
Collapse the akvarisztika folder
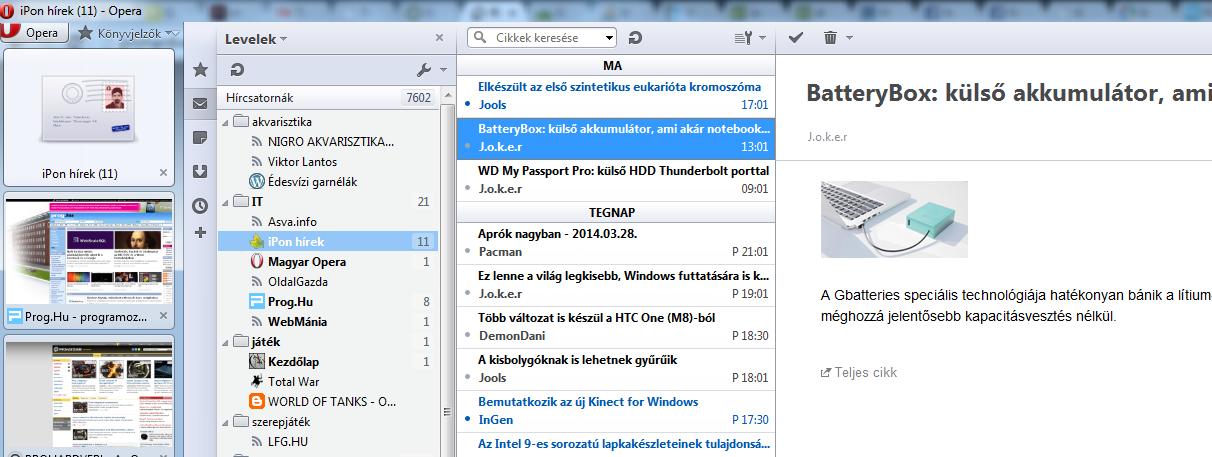pos(225,122)
